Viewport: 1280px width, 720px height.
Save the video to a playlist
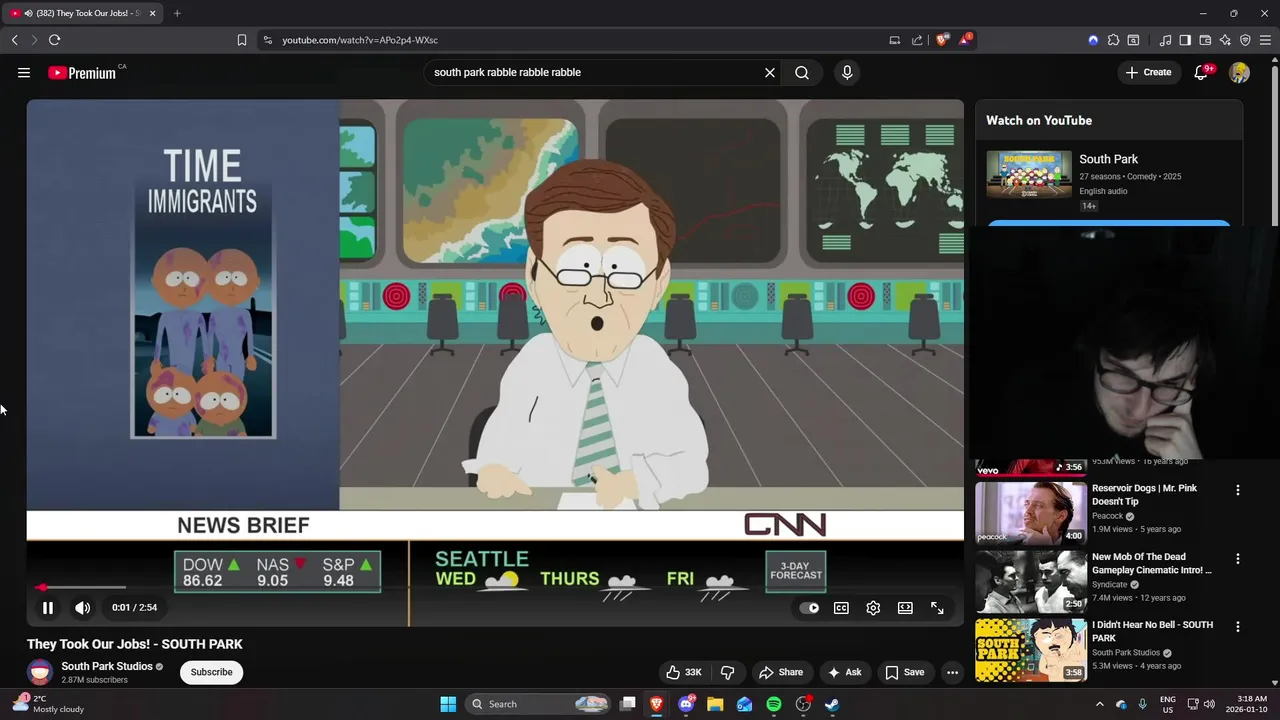905,672
